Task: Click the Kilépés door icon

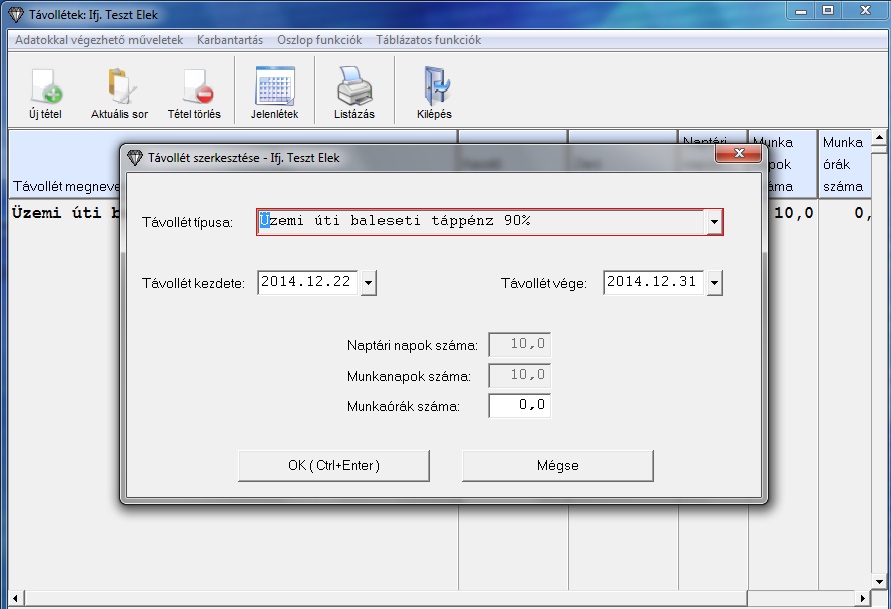Action: coord(434,87)
